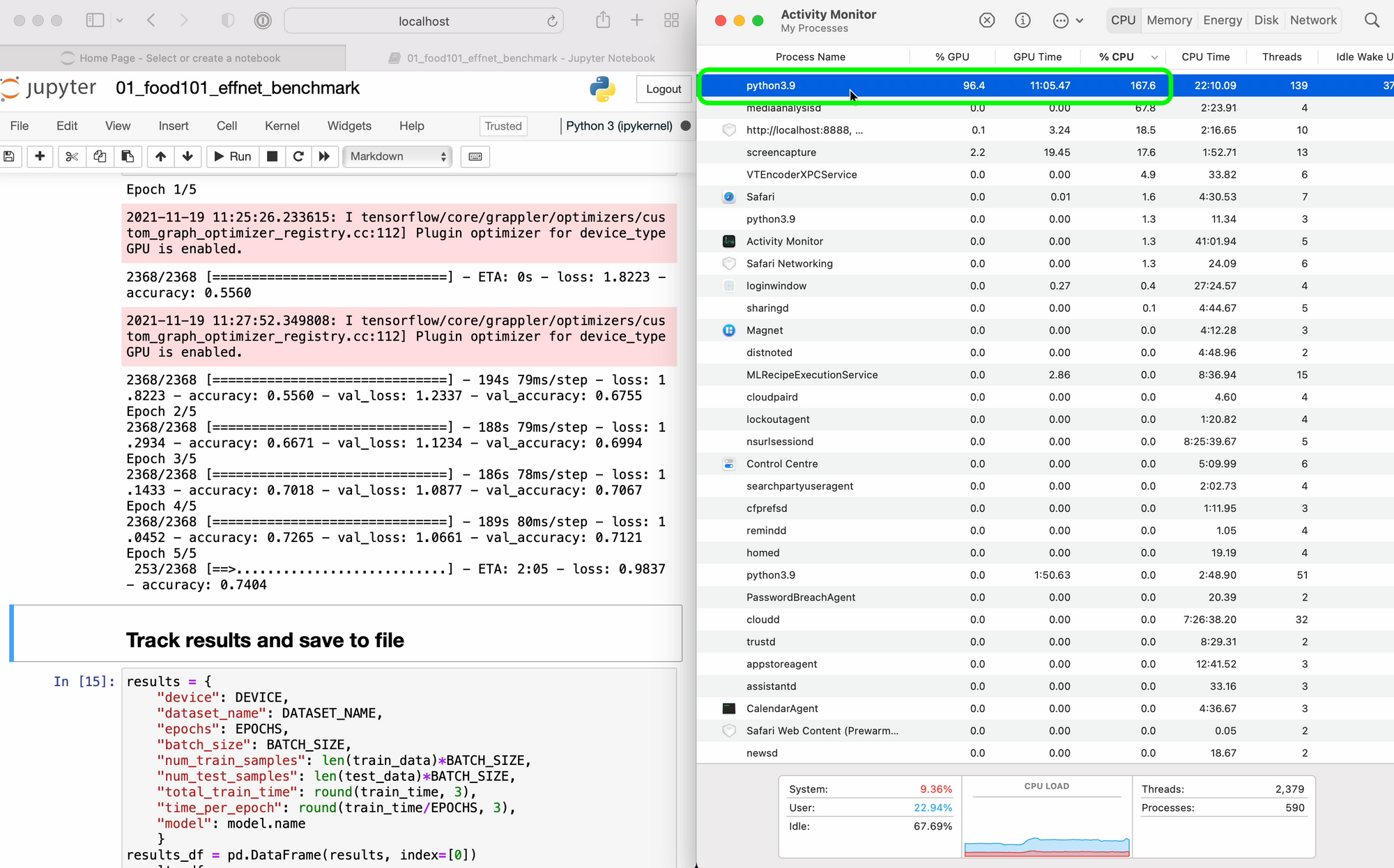This screenshot has height=868, width=1394.
Task: Click the interrupt kernel square icon
Action: pyautogui.click(x=271, y=156)
